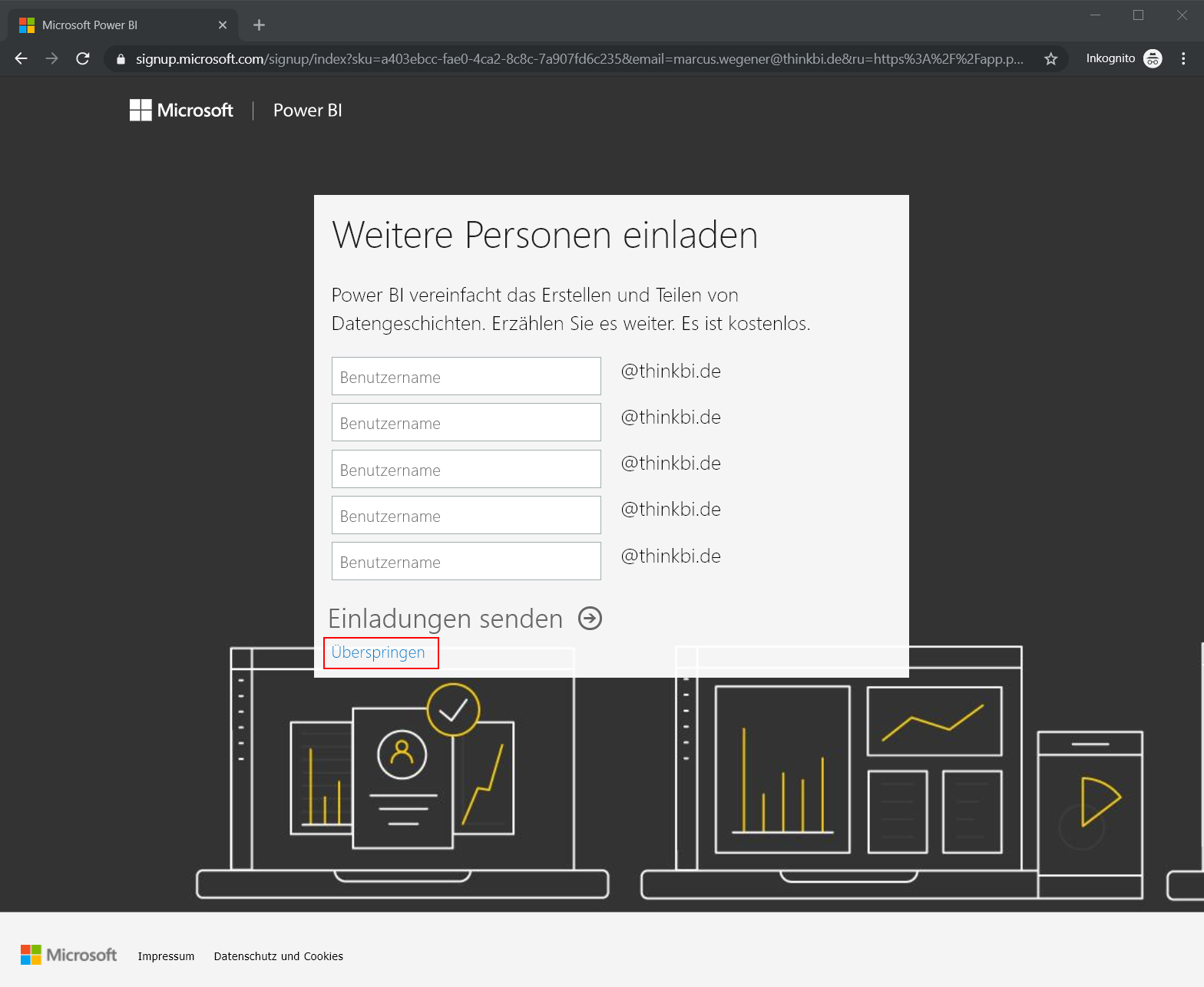Viewport: 1204px width, 987px height.
Task: Click the browser back arrow
Action: click(x=21, y=58)
